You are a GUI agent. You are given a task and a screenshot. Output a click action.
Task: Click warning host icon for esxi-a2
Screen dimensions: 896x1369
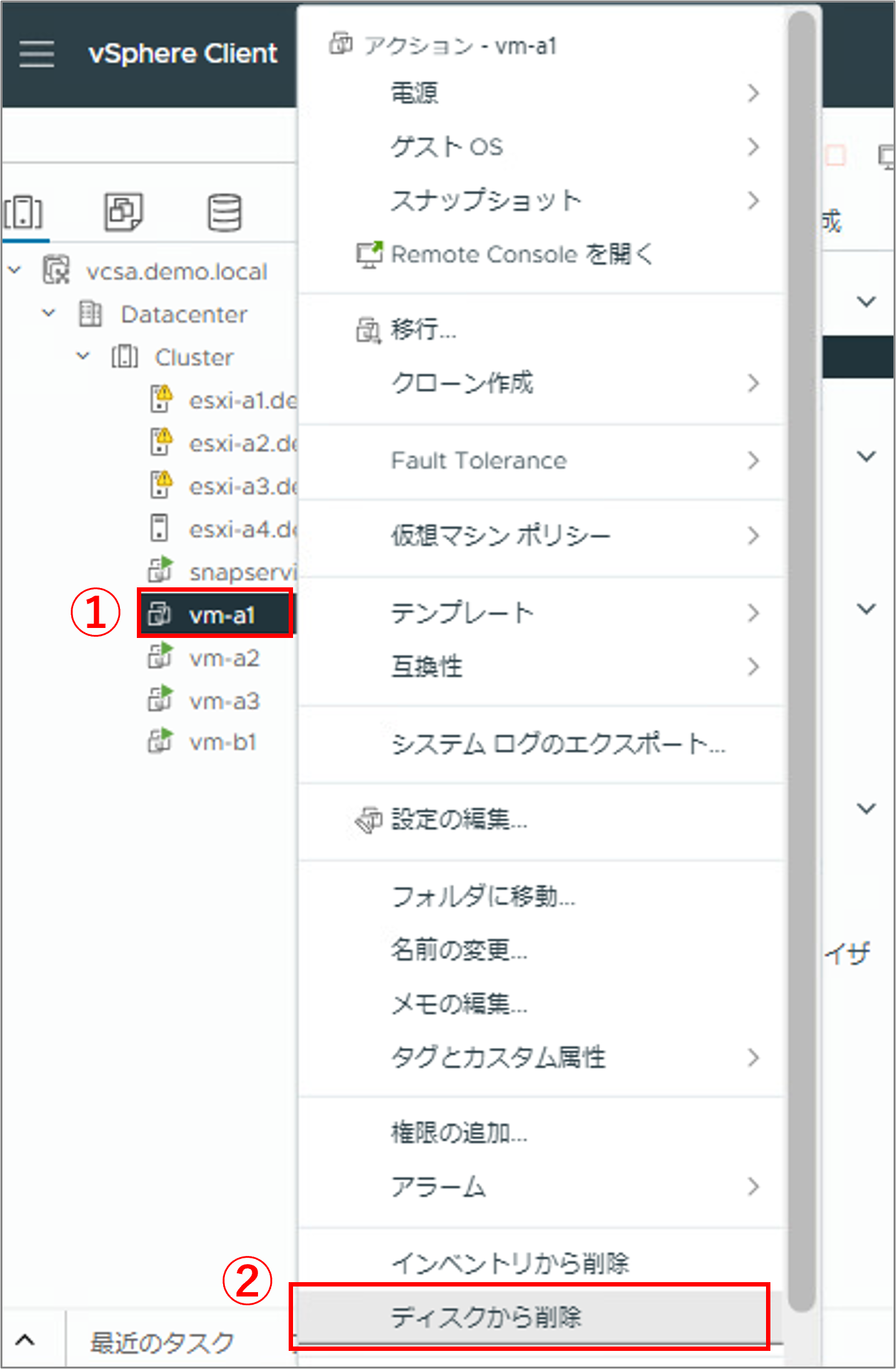(161, 442)
